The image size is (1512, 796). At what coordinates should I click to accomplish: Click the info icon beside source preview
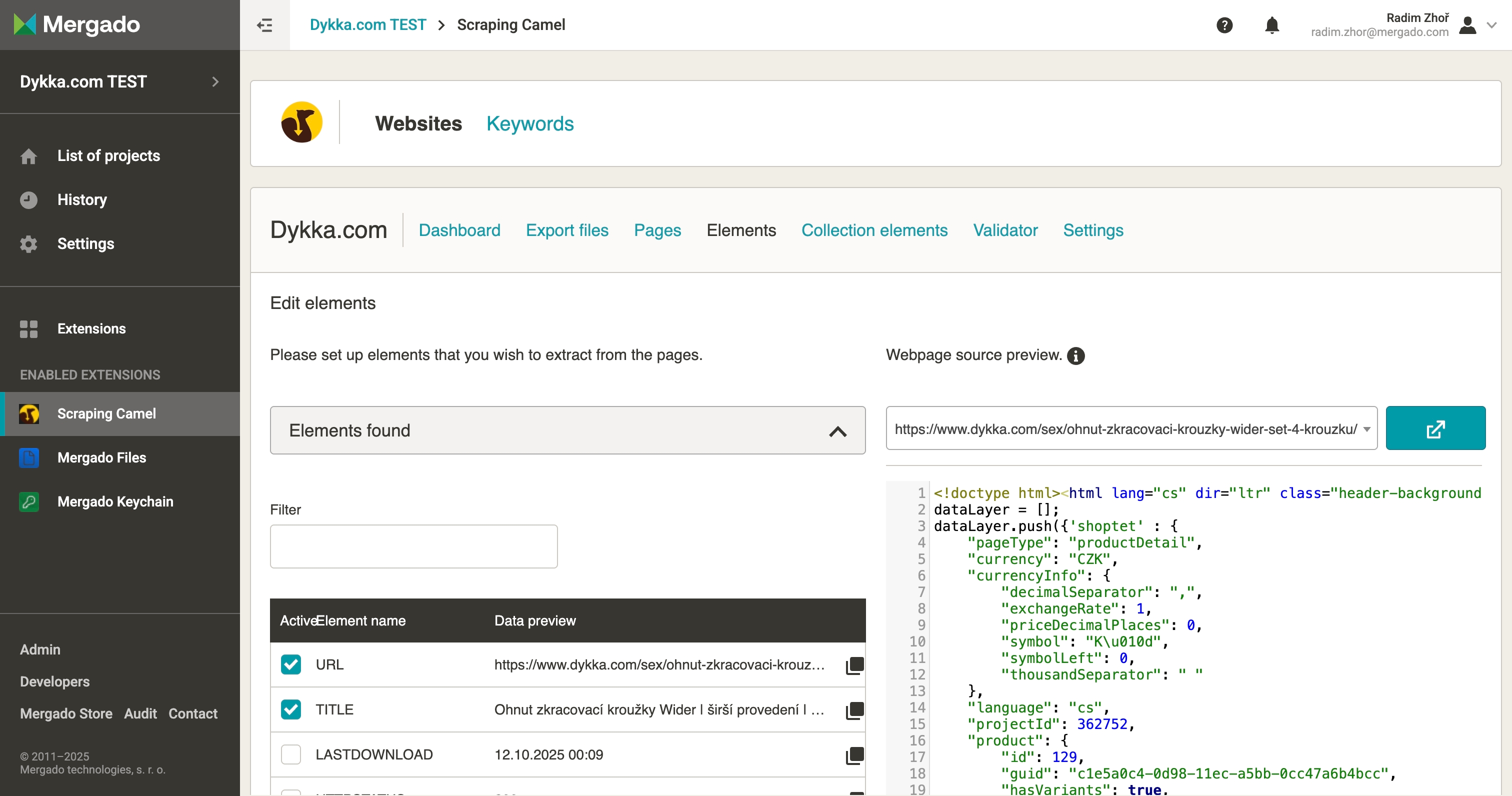click(x=1075, y=355)
